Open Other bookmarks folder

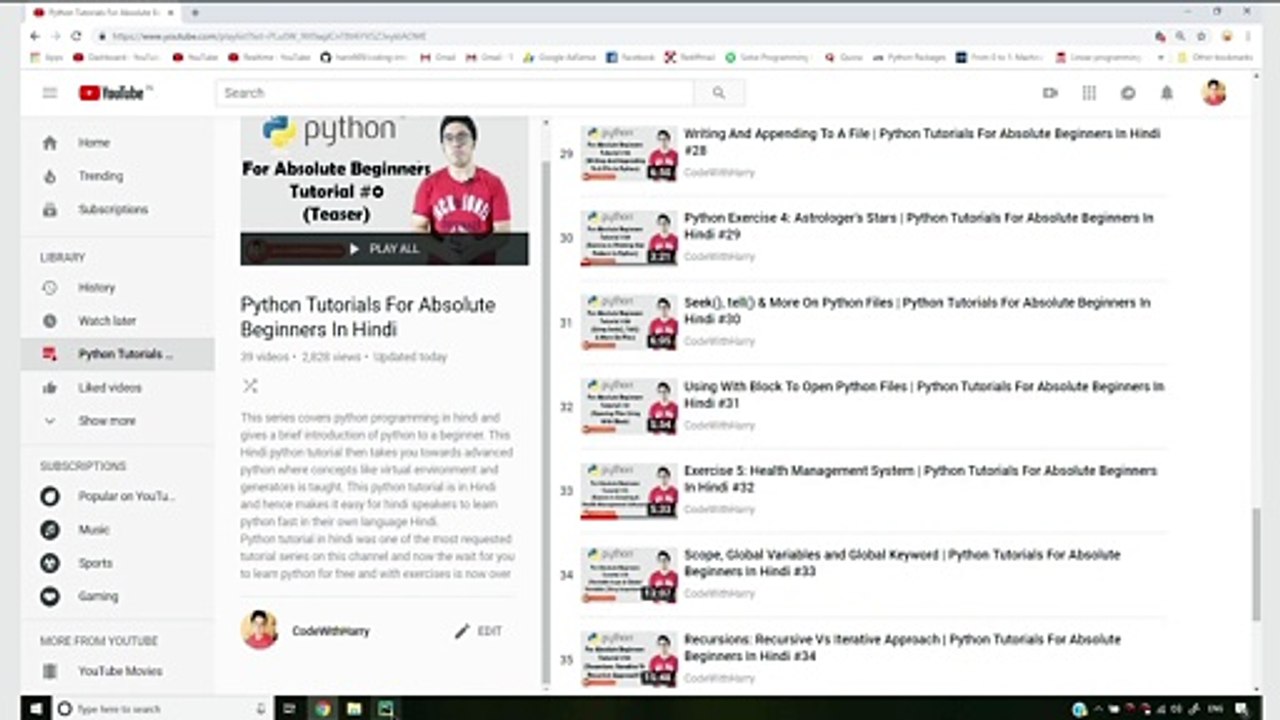(x=1215, y=58)
